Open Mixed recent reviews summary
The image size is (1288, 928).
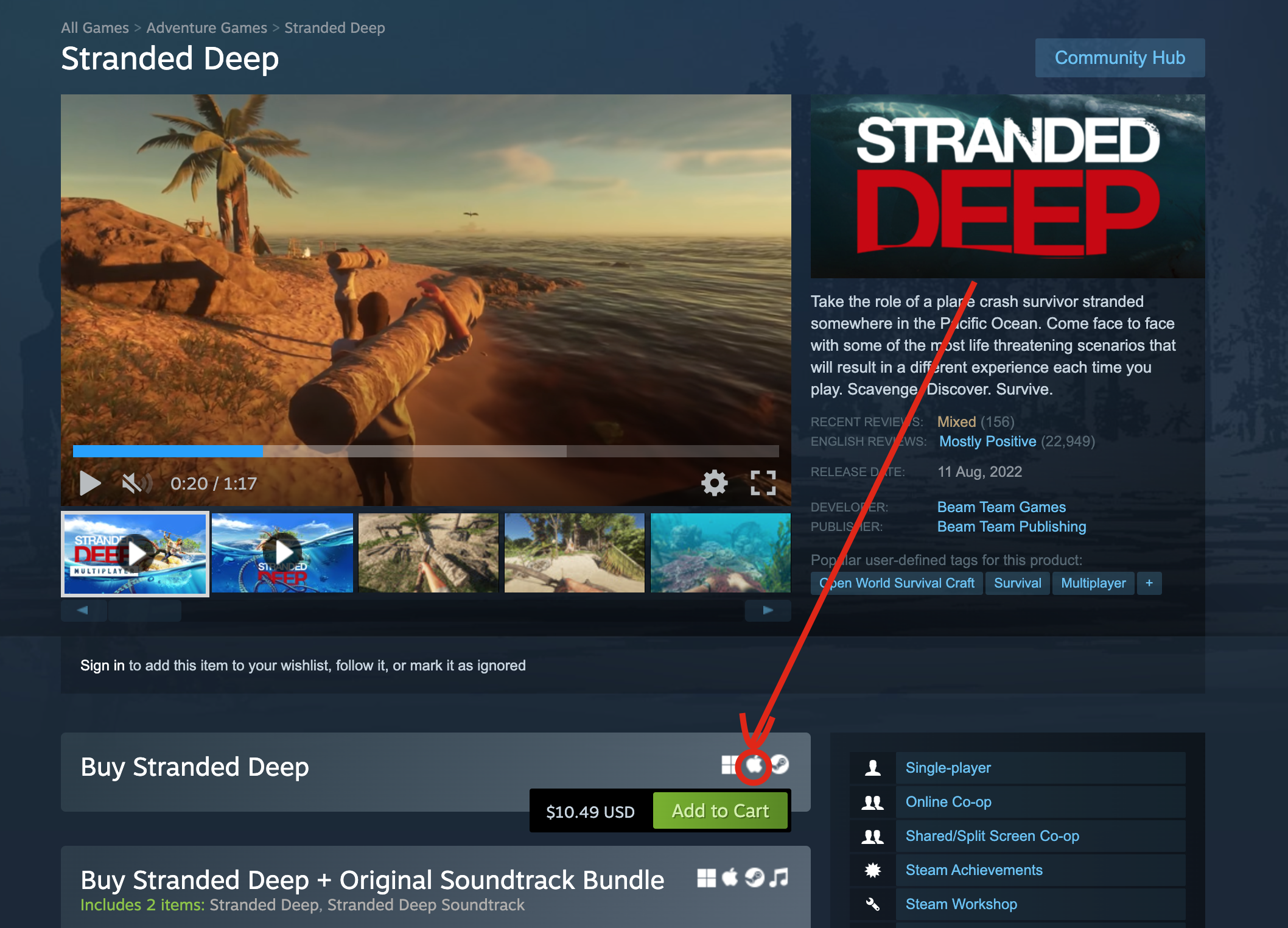click(x=956, y=422)
